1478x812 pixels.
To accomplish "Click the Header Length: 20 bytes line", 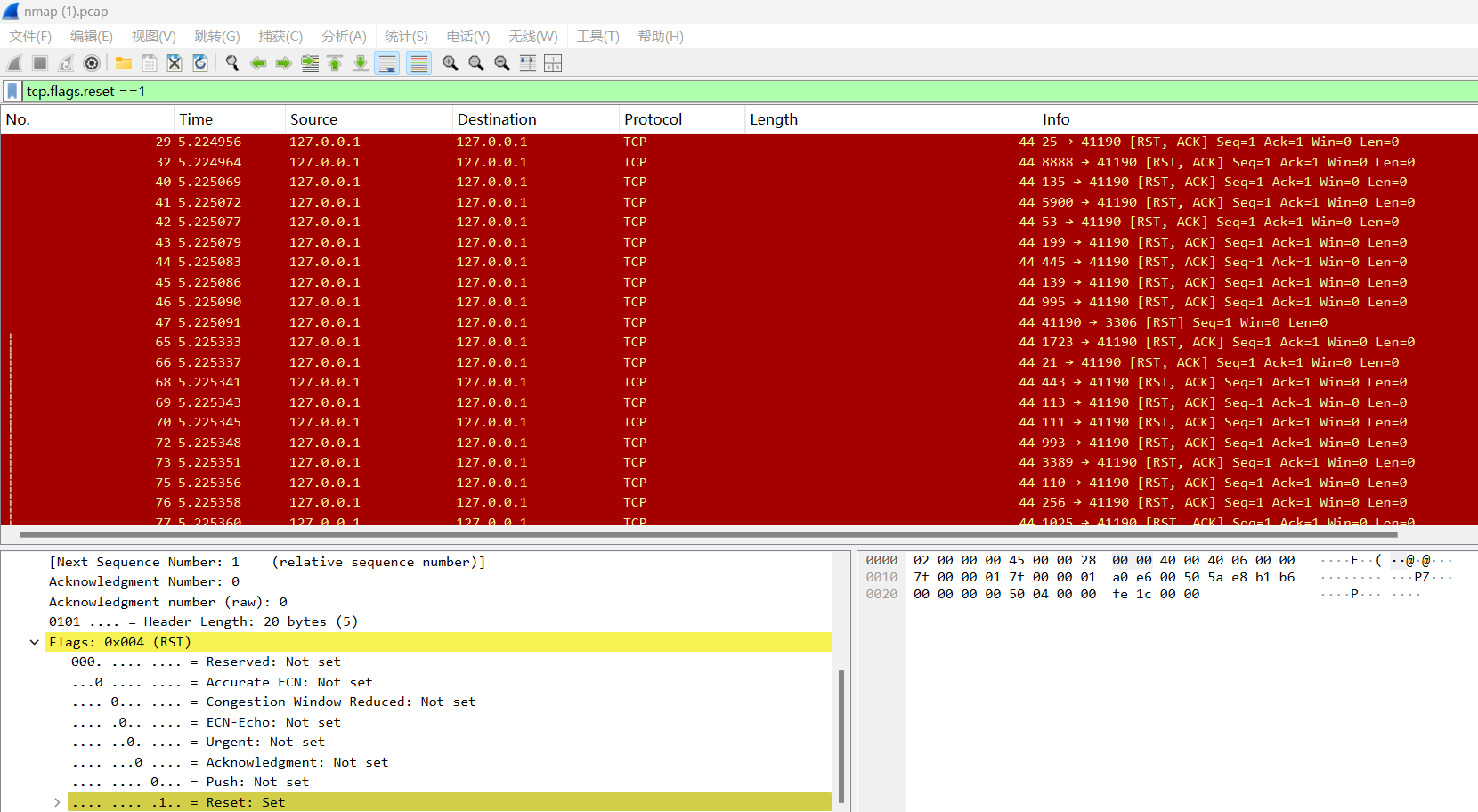I will pyautogui.click(x=203, y=621).
